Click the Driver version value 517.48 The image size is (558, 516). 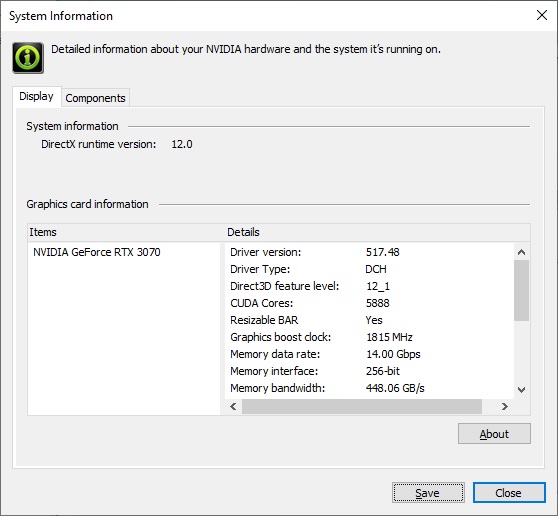click(383, 252)
